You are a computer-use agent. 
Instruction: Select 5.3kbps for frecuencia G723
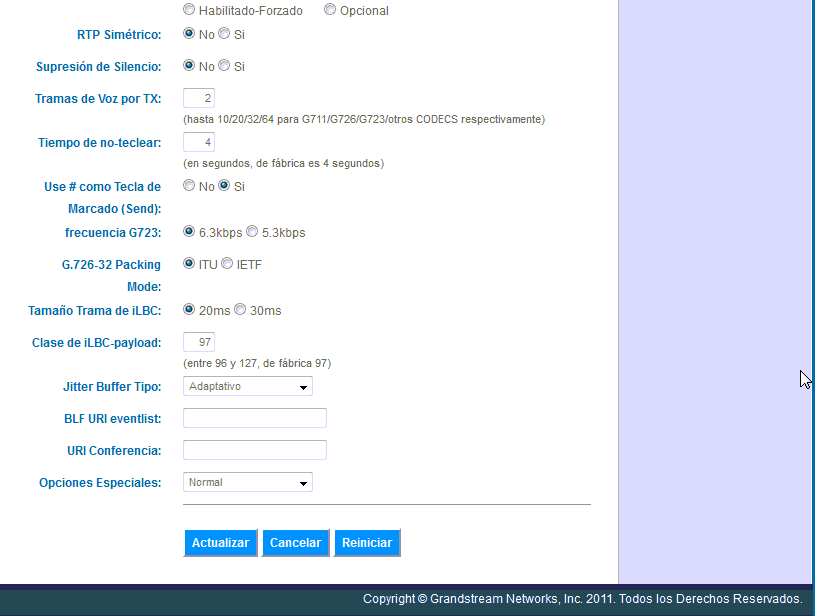[251, 230]
